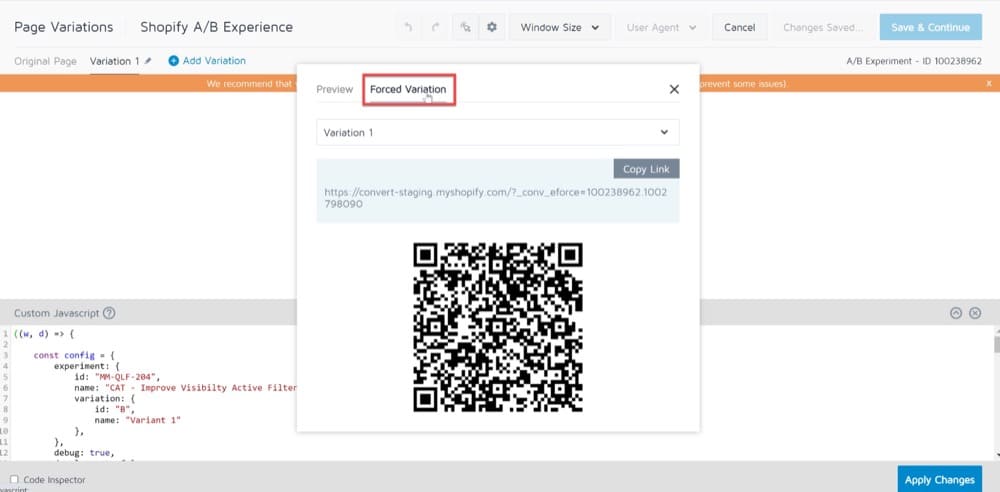Switch to the Original Page tab
The height and width of the screenshot is (492, 1000).
[45, 61]
